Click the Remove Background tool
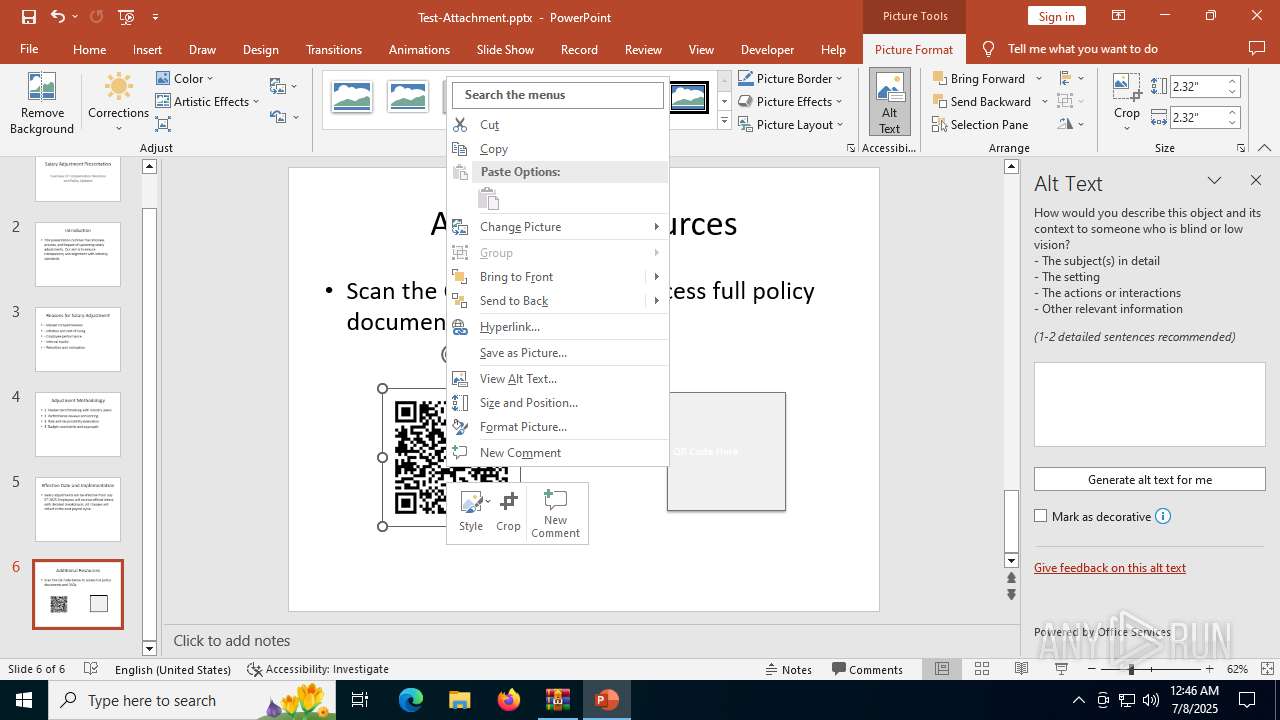Screen dimensions: 1280x720 pyautogui.click(x=42, y=103)
